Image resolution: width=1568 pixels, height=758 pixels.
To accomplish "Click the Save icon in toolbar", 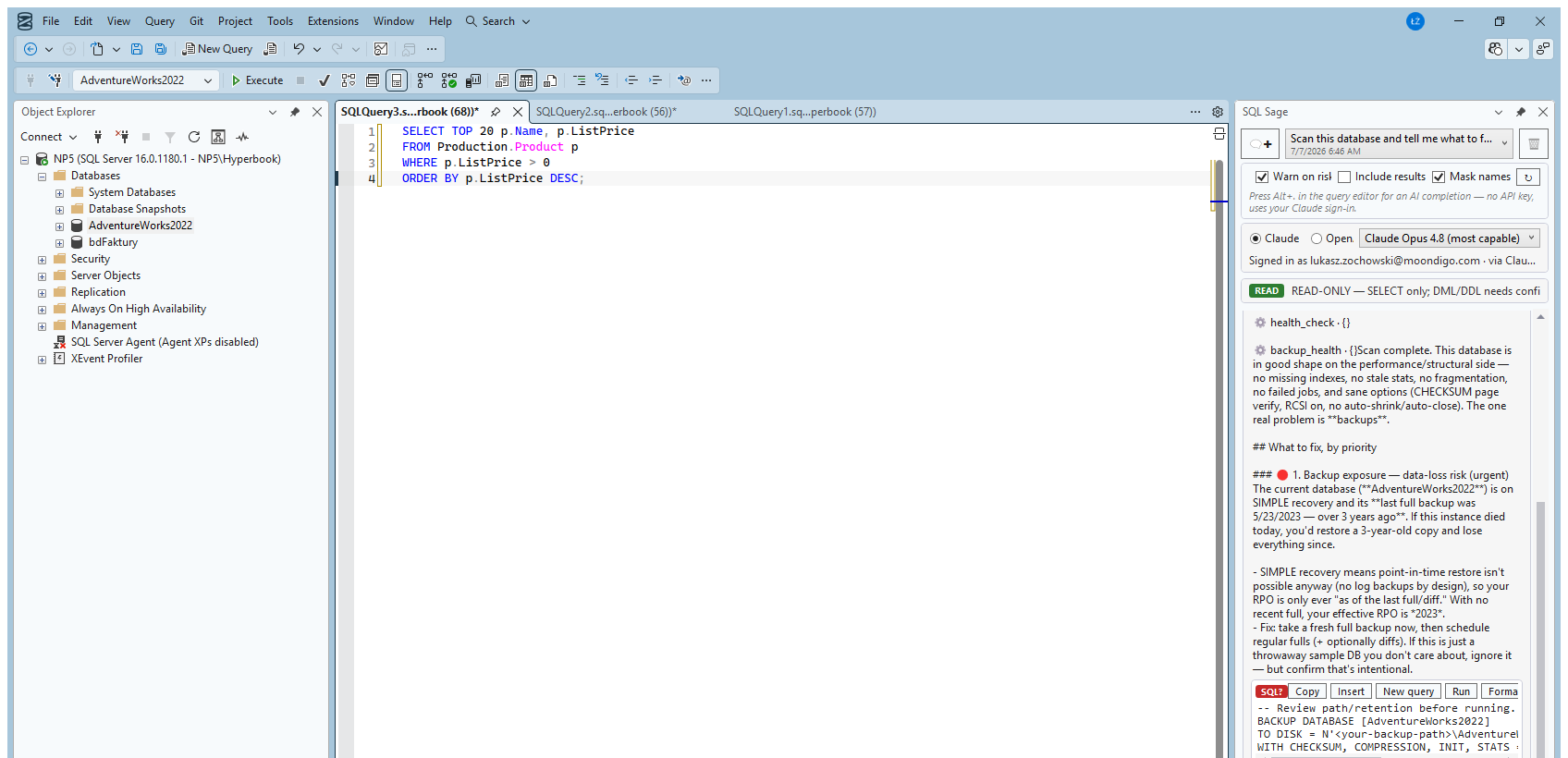I will (137, 49).
